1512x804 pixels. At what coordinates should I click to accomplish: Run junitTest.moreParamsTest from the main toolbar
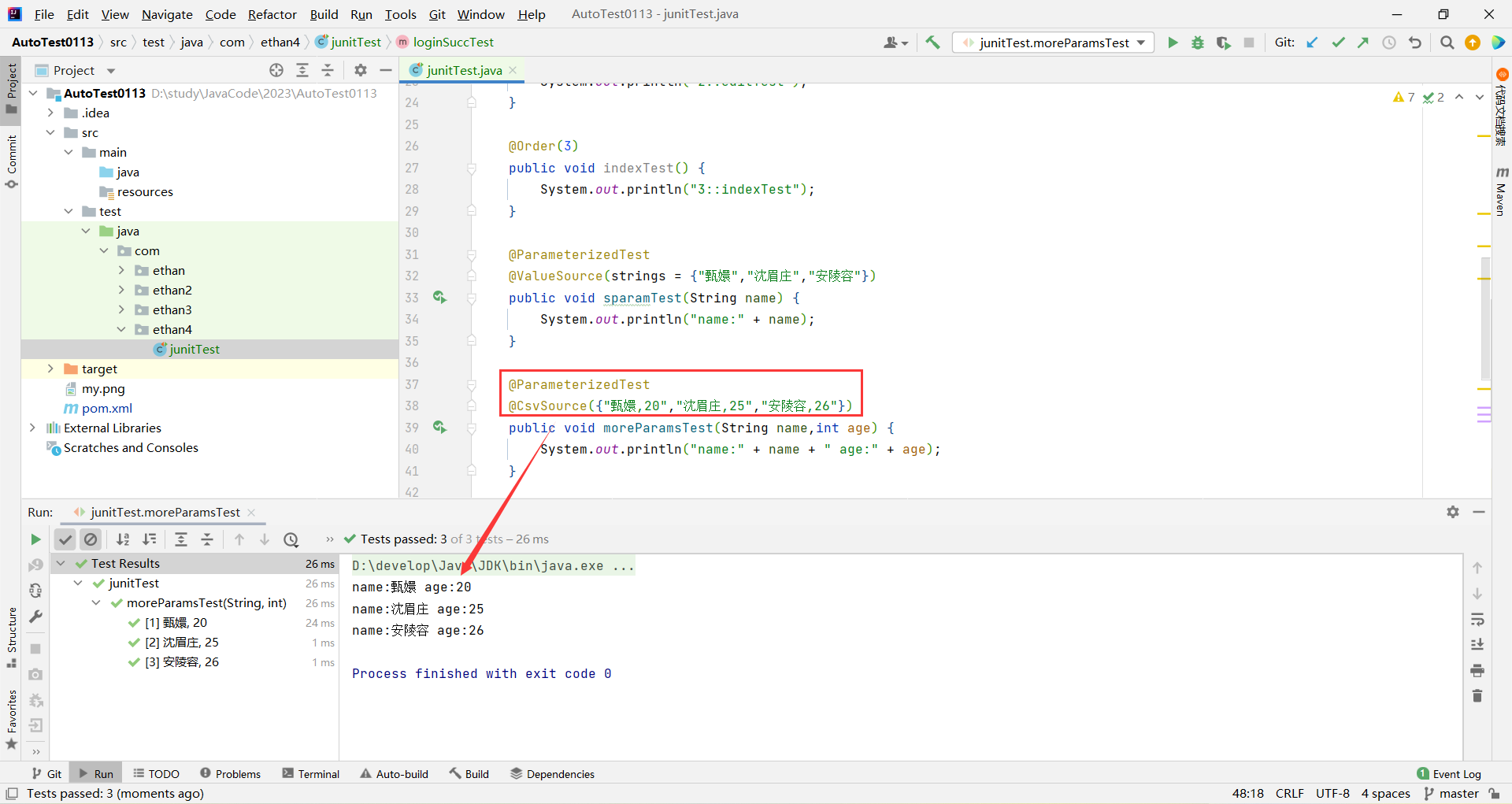(1173, 43)
